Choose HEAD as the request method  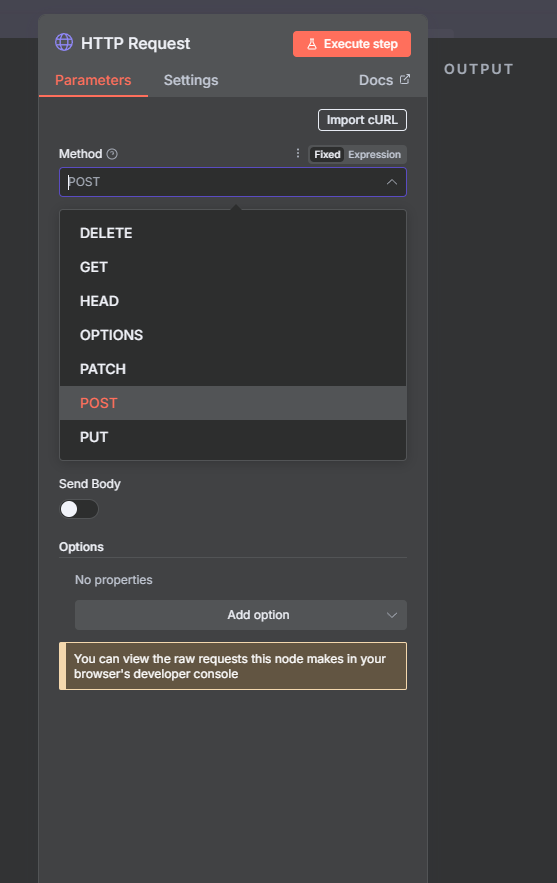click(x=233, y=301)
